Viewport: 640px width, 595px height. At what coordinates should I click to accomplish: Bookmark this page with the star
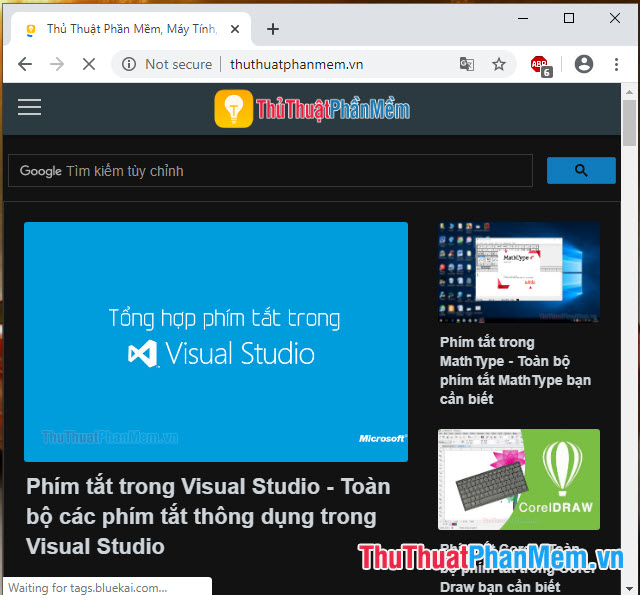tap(499, 64)
